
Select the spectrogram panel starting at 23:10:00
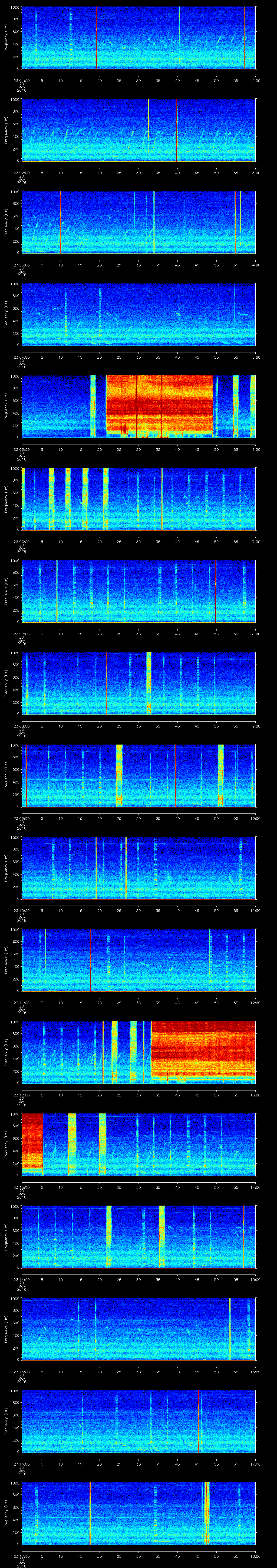[139, 868]
